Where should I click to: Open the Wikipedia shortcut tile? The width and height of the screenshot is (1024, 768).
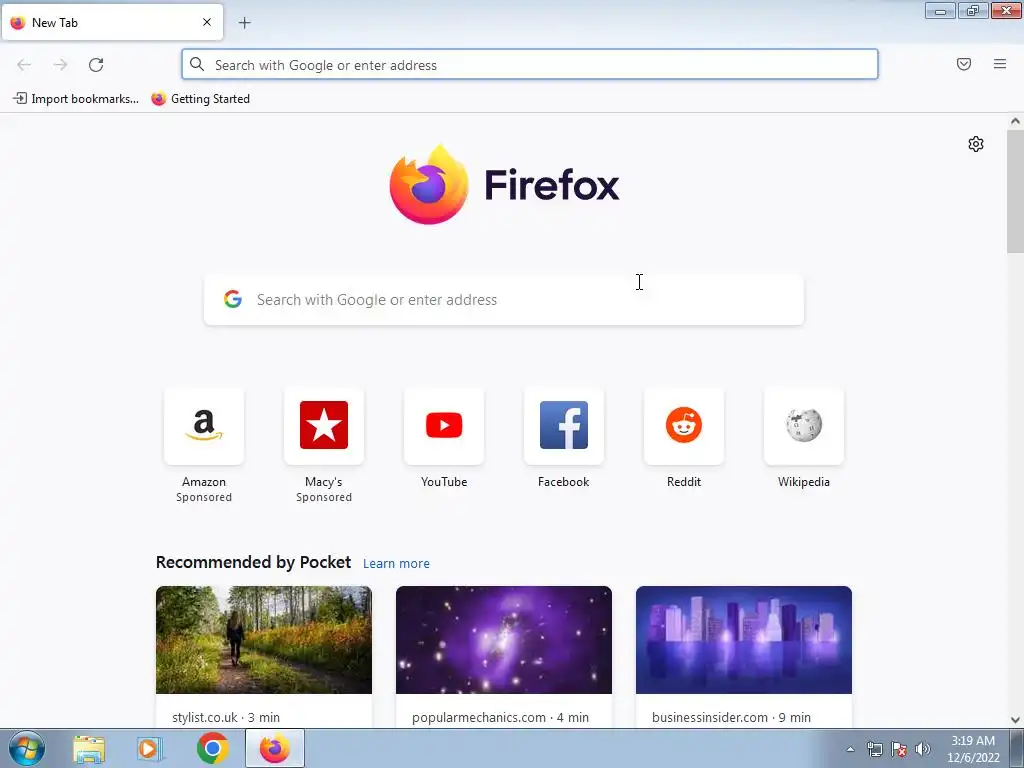click(x=804, y=426)
